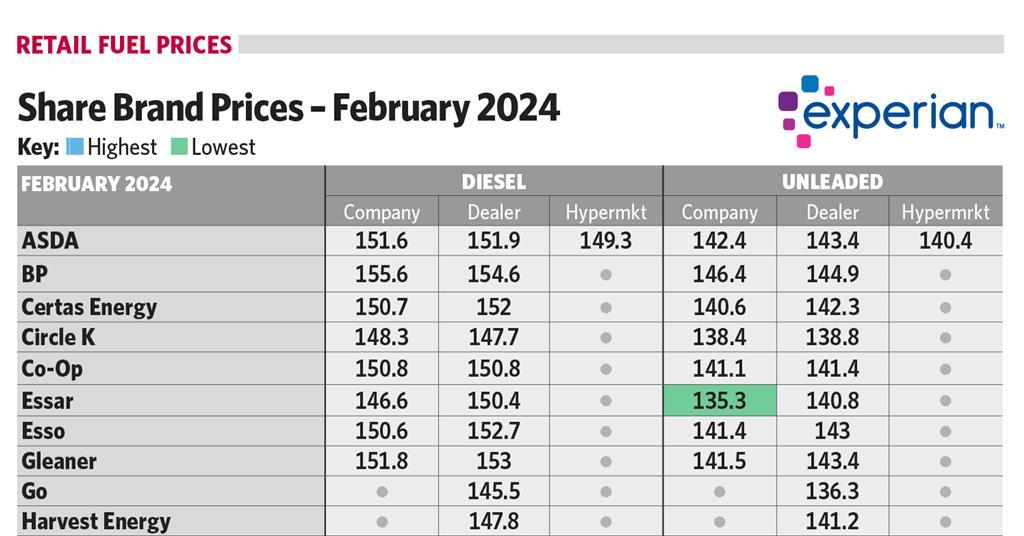Click the 'Hypermrkt' header under UNLEADED
The image size is (1024, 536).
pyautogui.click(x=945, y=212)
